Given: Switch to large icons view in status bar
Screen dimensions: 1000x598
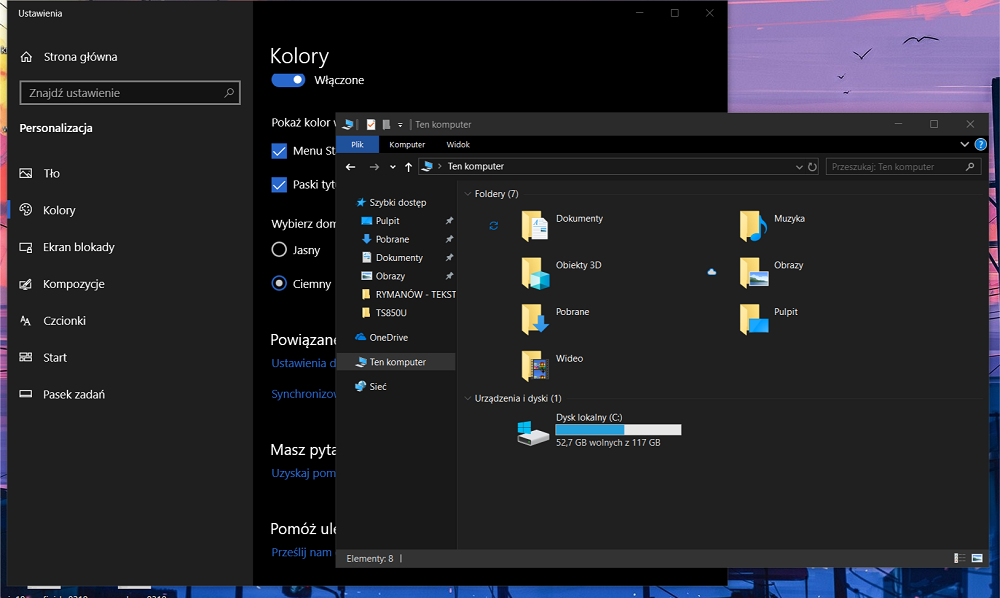Looking at the screenshot, I should 977,558.
